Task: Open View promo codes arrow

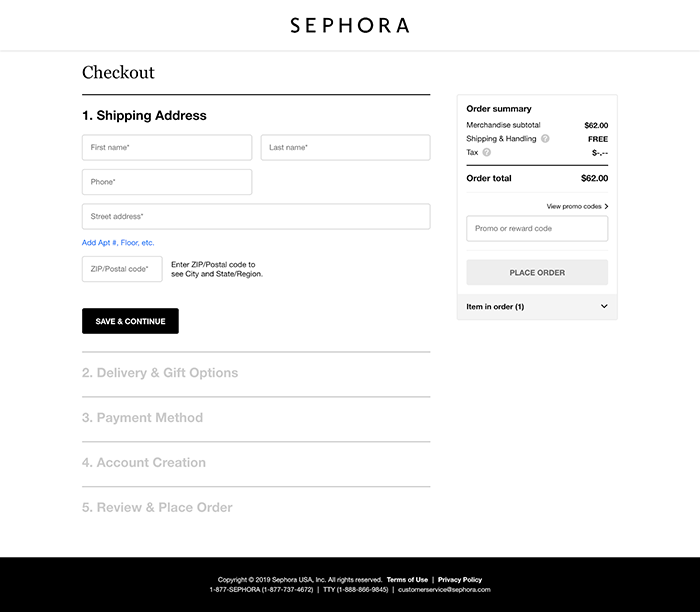Action: (x=606, y=206)
